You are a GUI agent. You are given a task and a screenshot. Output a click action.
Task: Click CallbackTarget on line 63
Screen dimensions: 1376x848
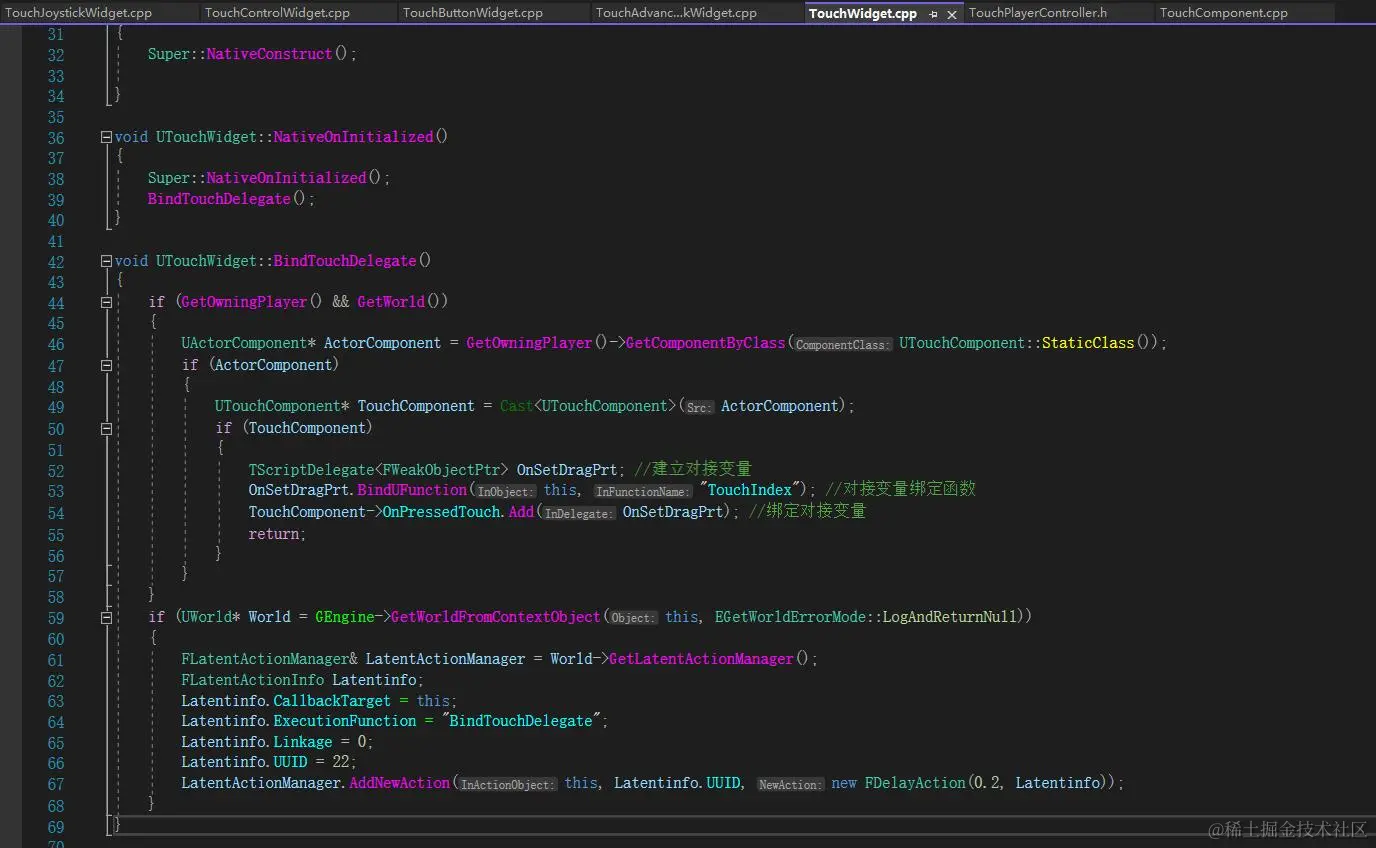pos(332,701)
